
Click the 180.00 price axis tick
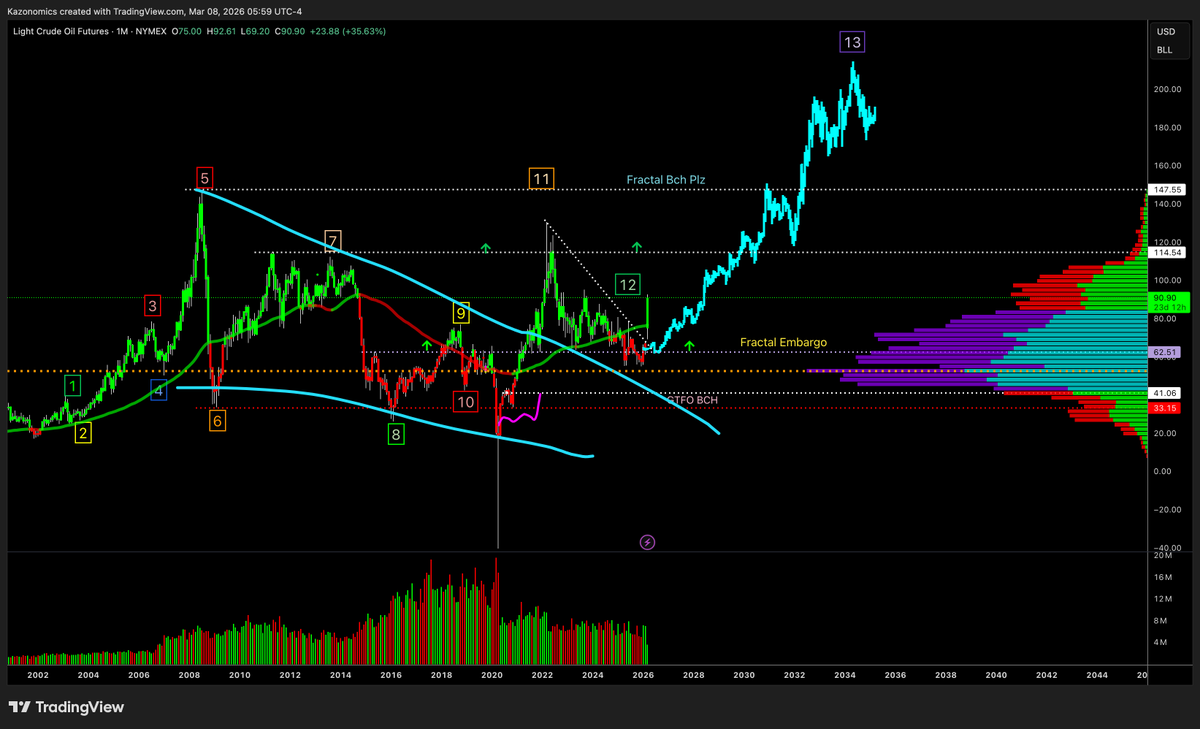pyautogui.click(x=1169, y=127)
